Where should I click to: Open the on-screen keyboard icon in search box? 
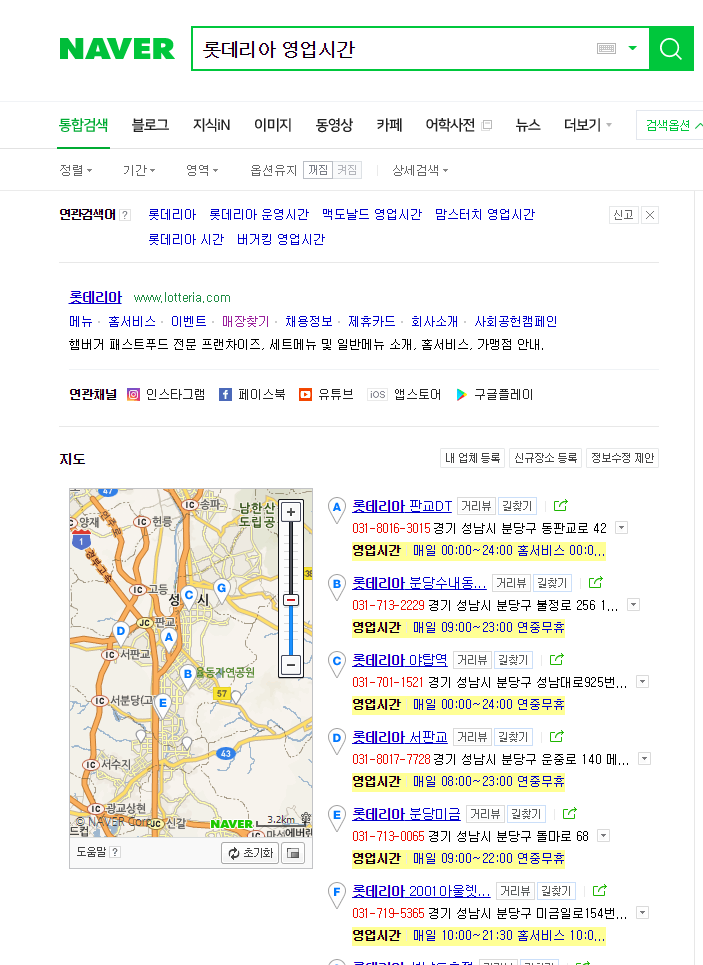pyautogui.click(x=606, y=48)
